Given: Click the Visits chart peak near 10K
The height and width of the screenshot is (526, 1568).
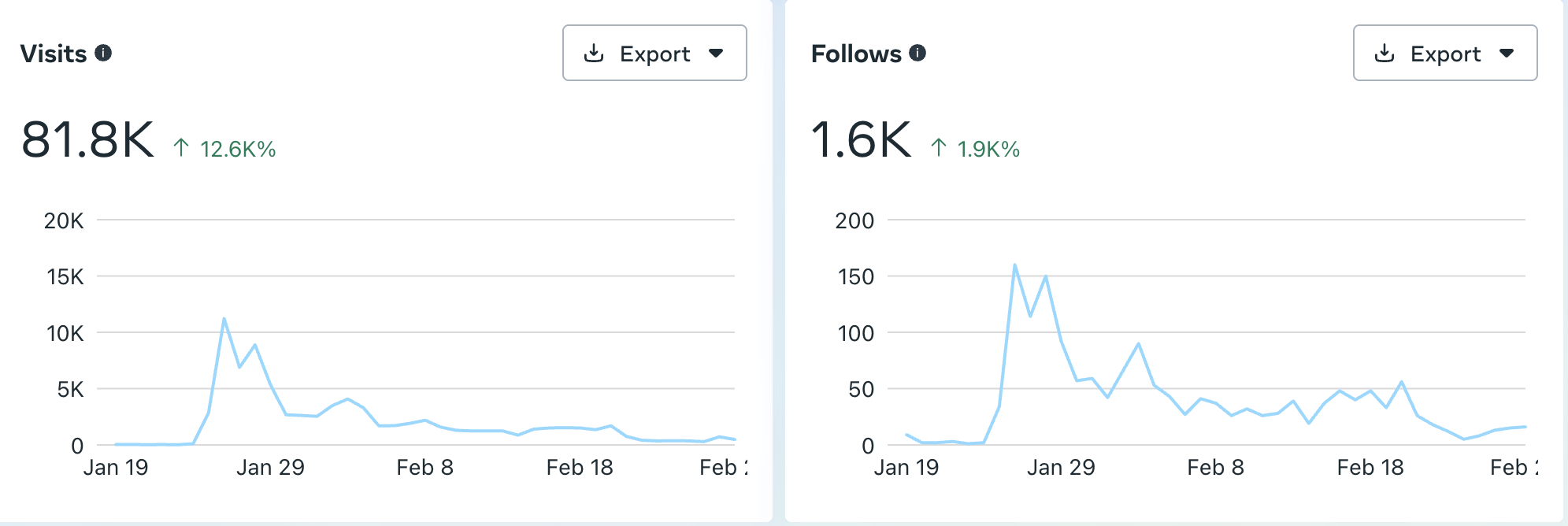Looking at the screenshot, I should [x=224, y=319].
